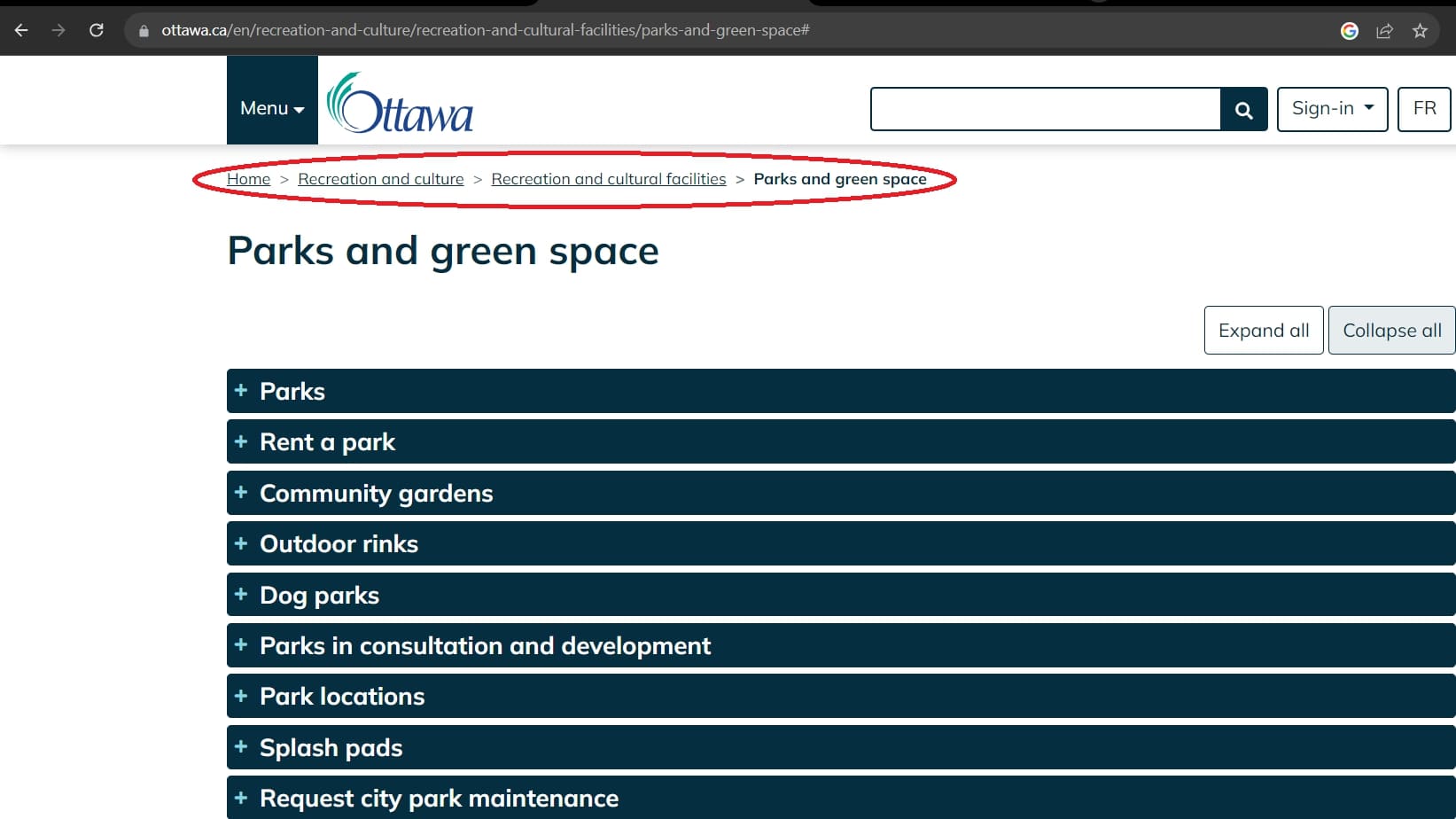Screen dimensions: 1456x819
Task: Click the magnifying glass search button
Action: pyautogui.click(x=1244, y=109)
